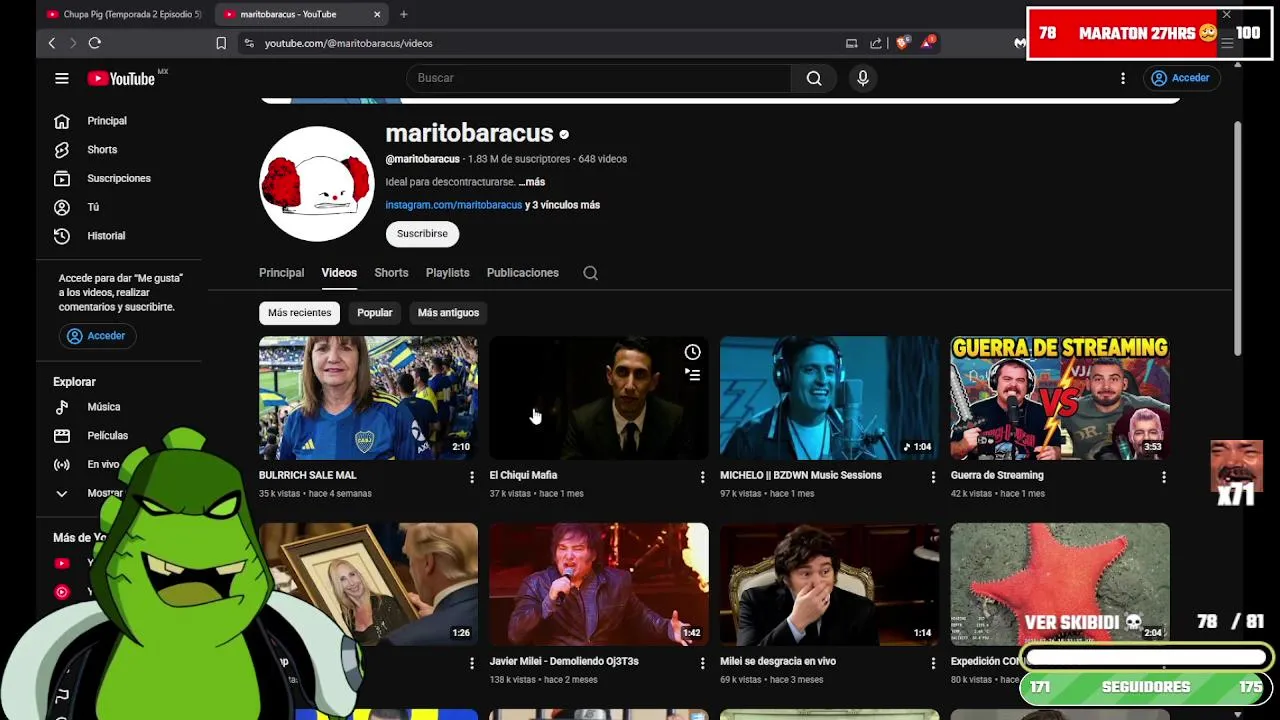
Task: Go back with browser back arrow
Action: 52,43
